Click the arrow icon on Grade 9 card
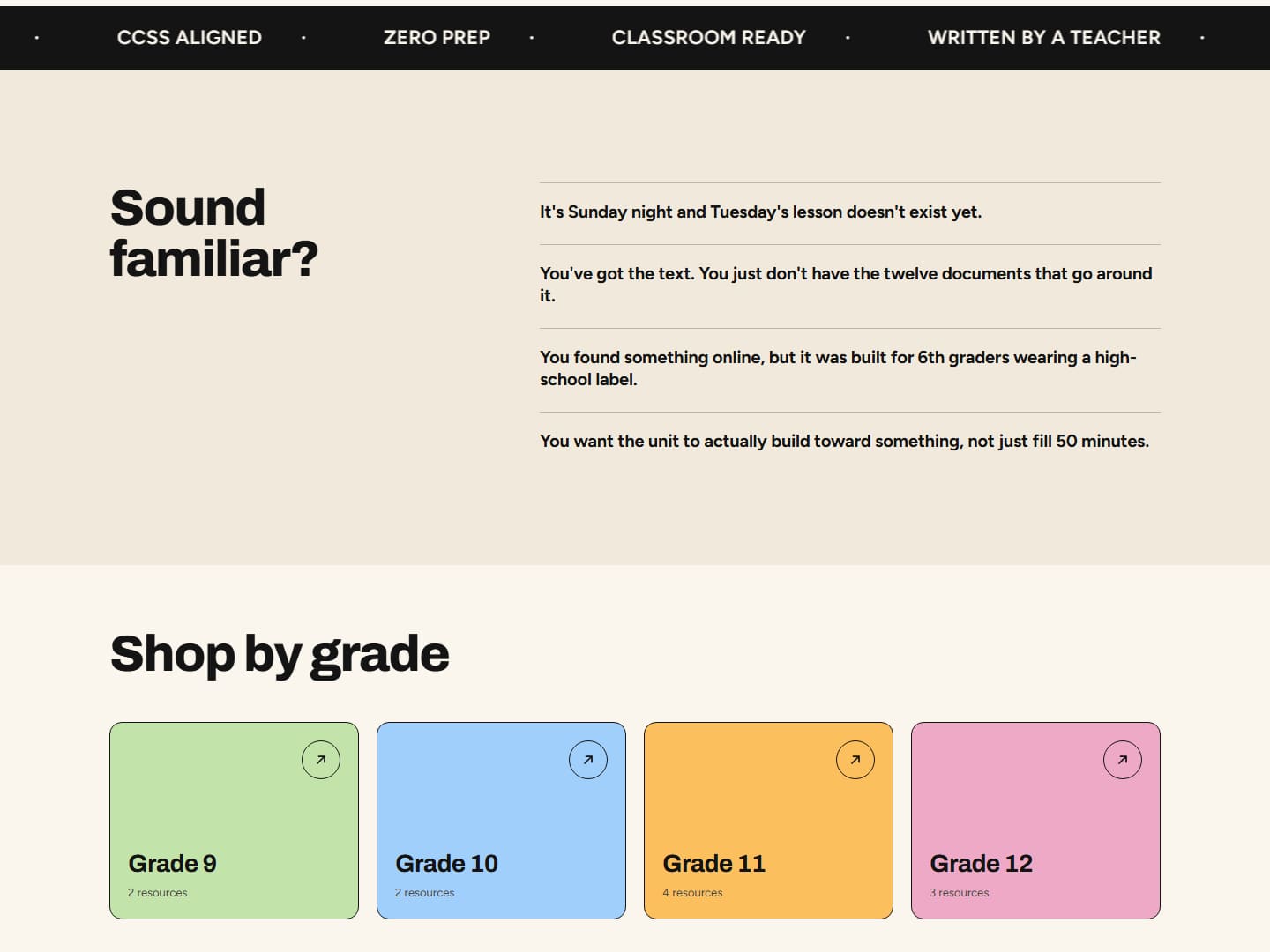 [321, 760]
